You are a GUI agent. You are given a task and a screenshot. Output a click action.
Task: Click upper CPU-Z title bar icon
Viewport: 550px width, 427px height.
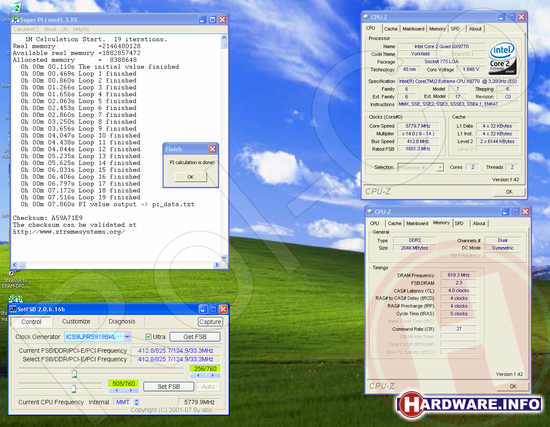[x=366, y=17]
